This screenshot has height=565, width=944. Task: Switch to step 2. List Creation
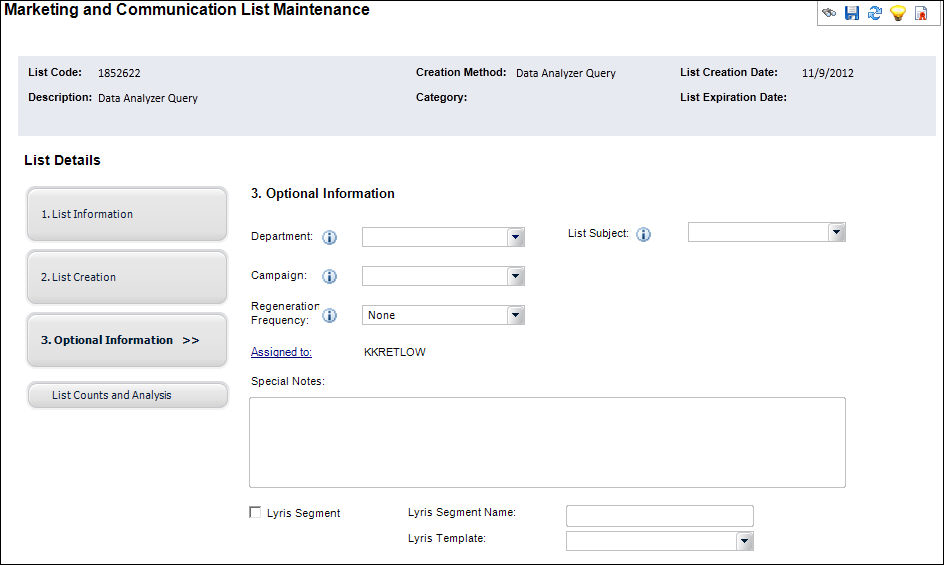127,277
